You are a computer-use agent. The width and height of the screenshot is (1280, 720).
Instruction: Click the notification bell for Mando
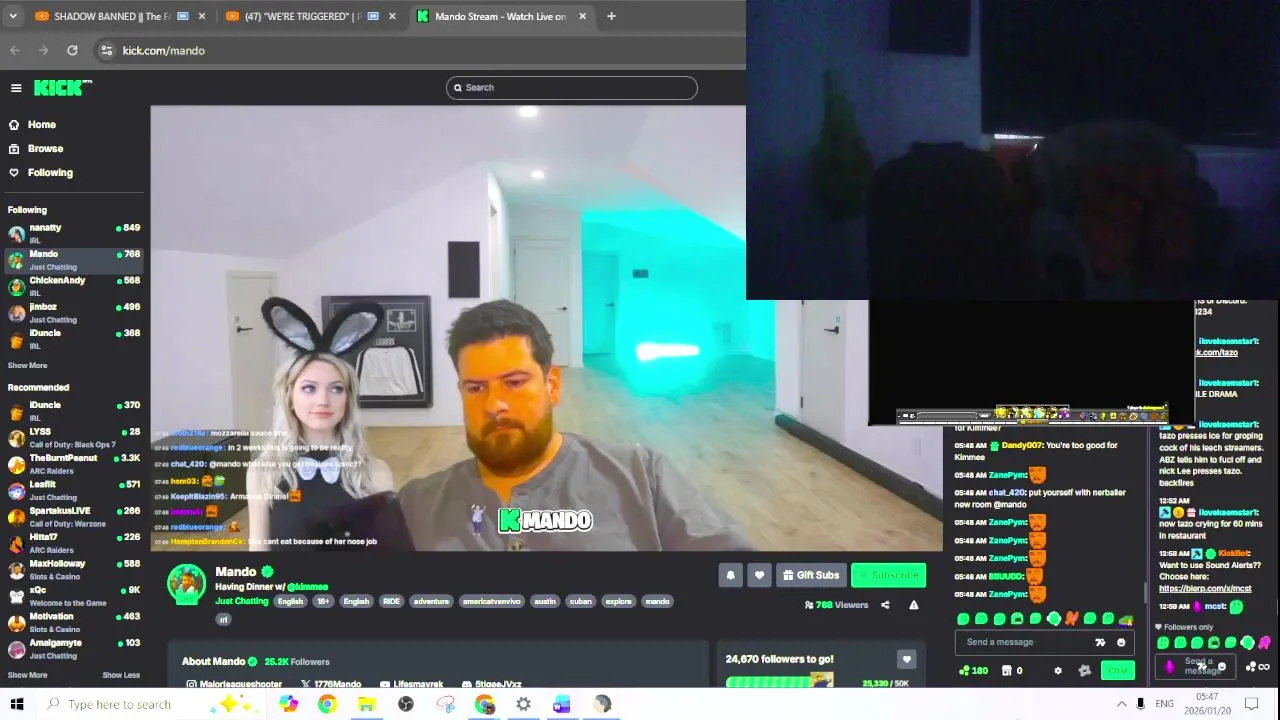[x=730, y=575]
